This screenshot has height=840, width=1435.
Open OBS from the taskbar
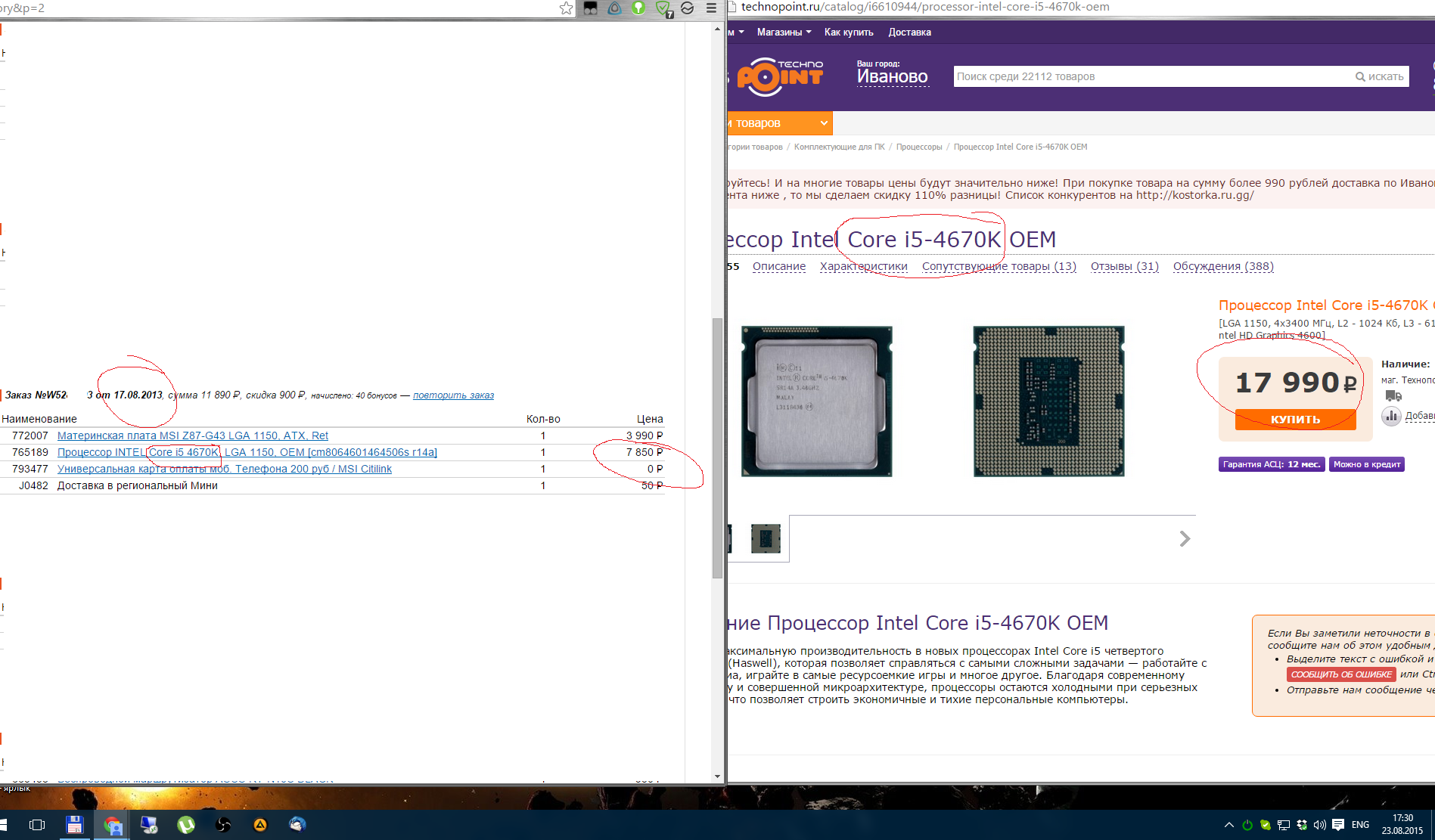(x=223, y=825)
